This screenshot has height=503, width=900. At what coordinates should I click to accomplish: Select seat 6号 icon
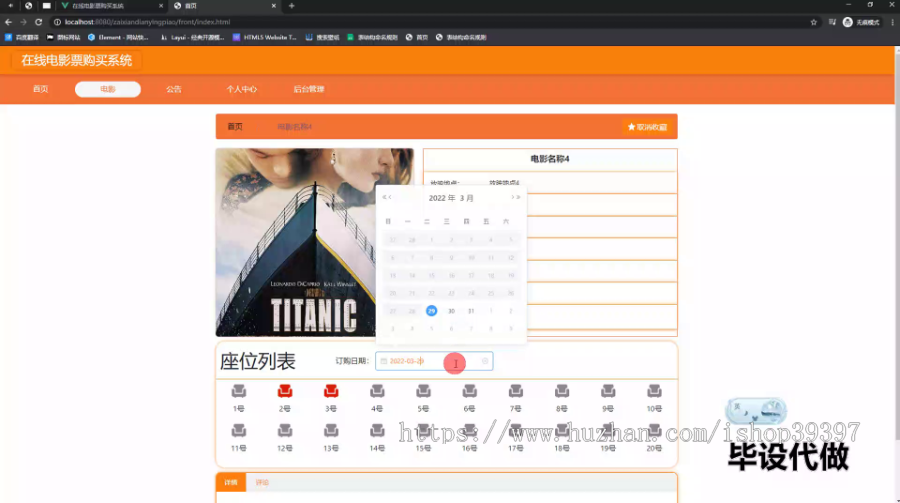(x=470, y=391)
